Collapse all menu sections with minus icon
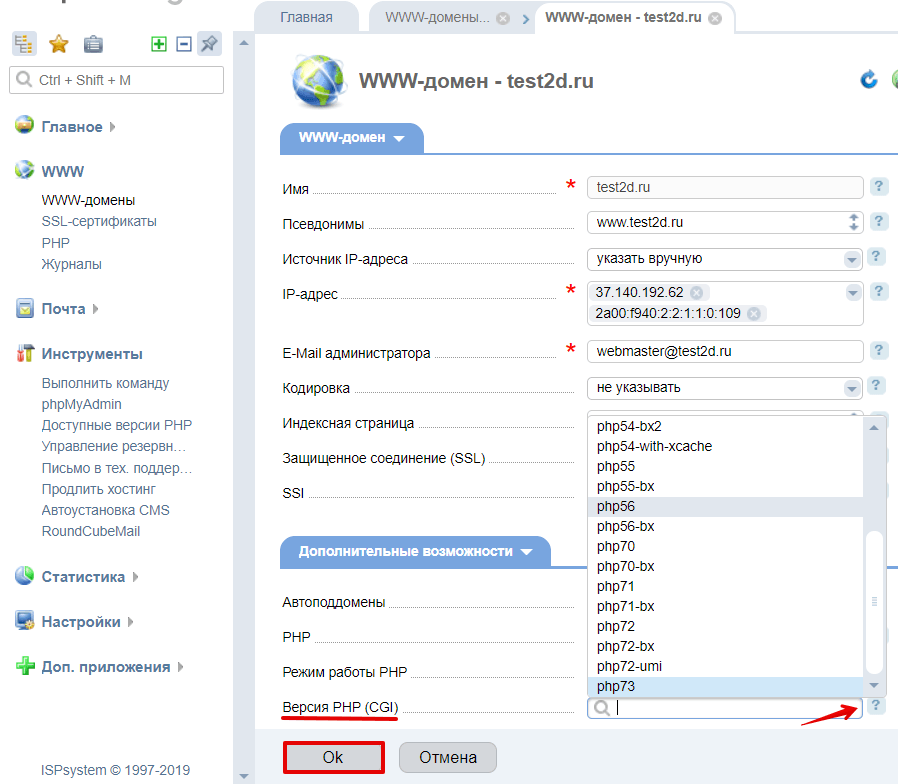 (x=183, y=44)
